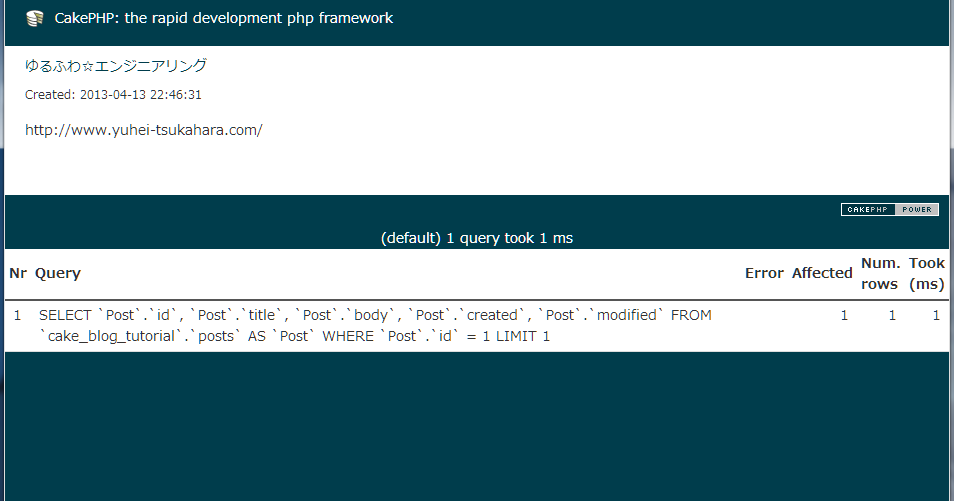954x501 pixels.
Task: Click the Num. rows value 1
Action: 892,315
